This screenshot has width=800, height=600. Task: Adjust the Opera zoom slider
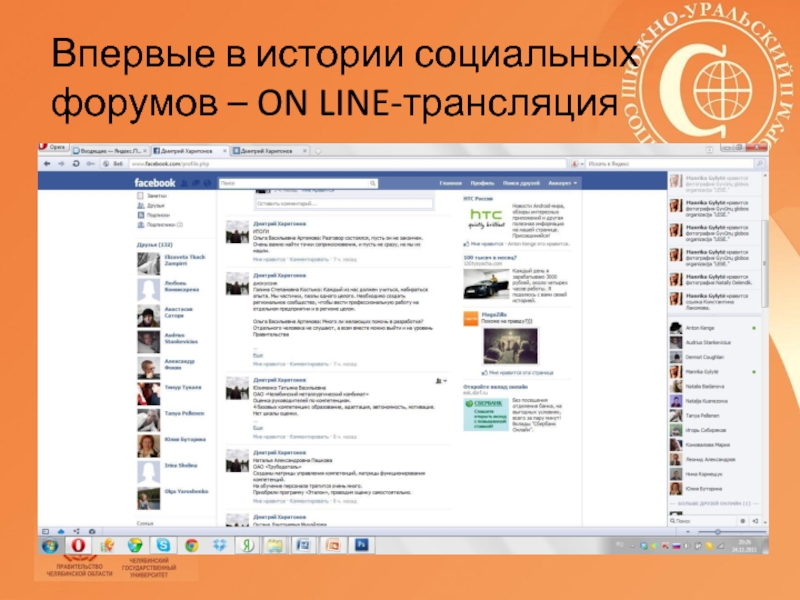(x=718, y=532)
